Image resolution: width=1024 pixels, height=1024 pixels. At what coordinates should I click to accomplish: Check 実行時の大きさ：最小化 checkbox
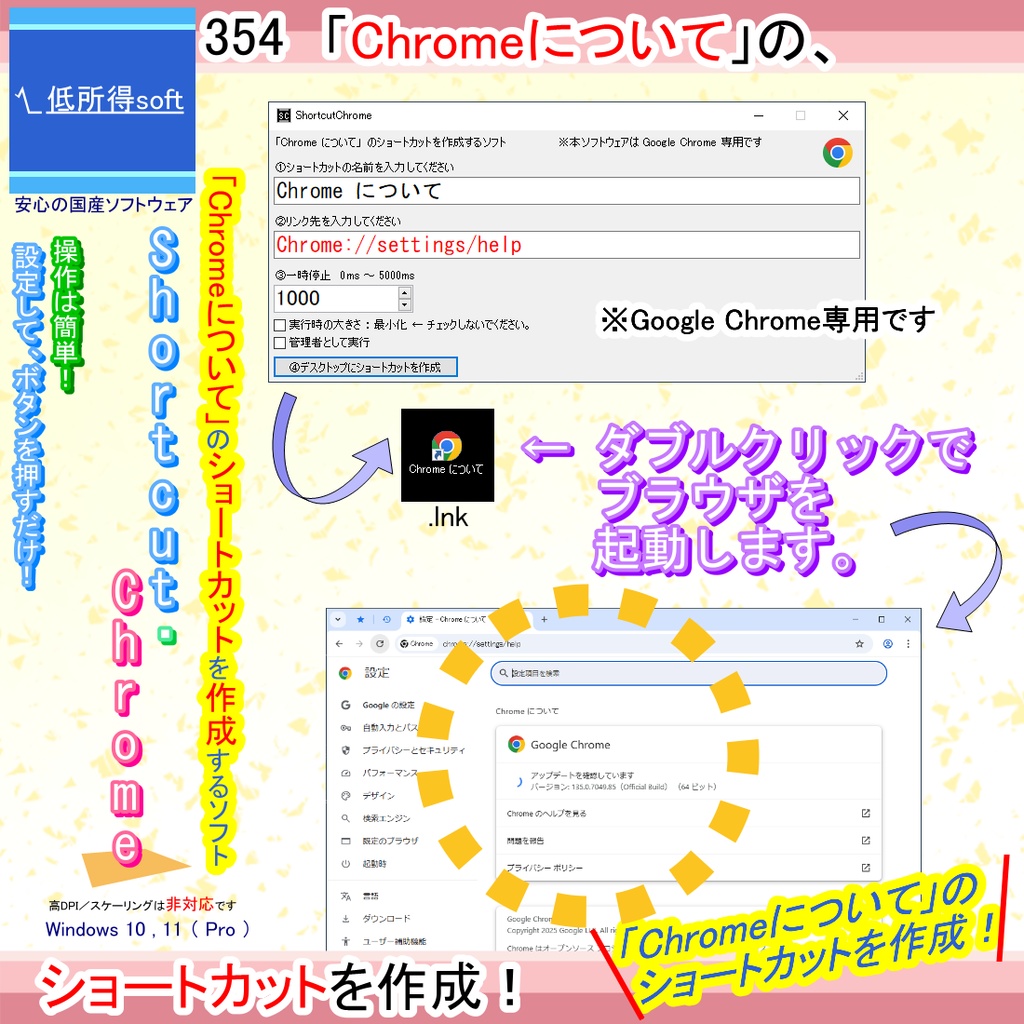pos(280,325)
